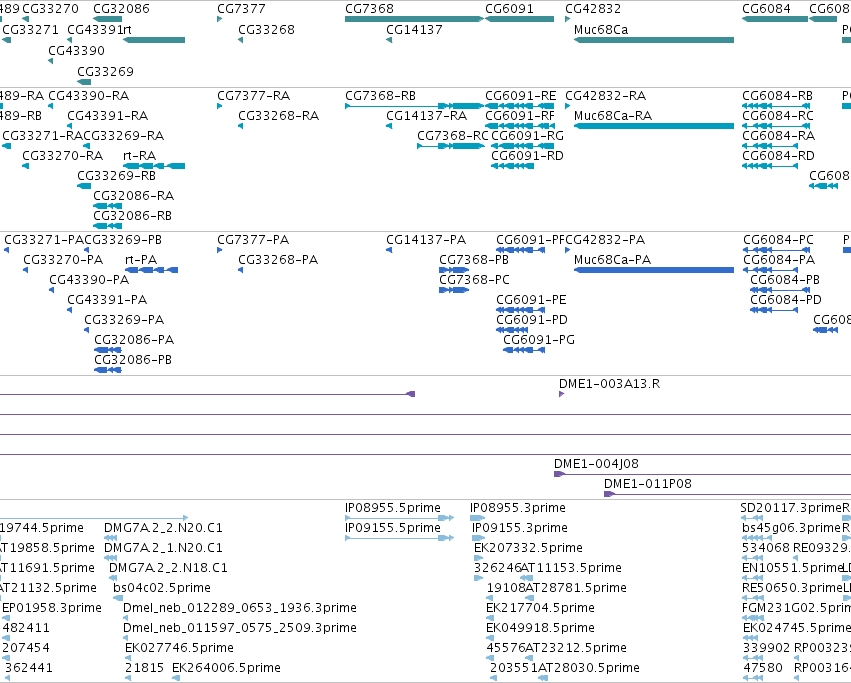Click the CG7368-PB protein label
This screenshot has height=683, width=851.
tap(474, 260)
